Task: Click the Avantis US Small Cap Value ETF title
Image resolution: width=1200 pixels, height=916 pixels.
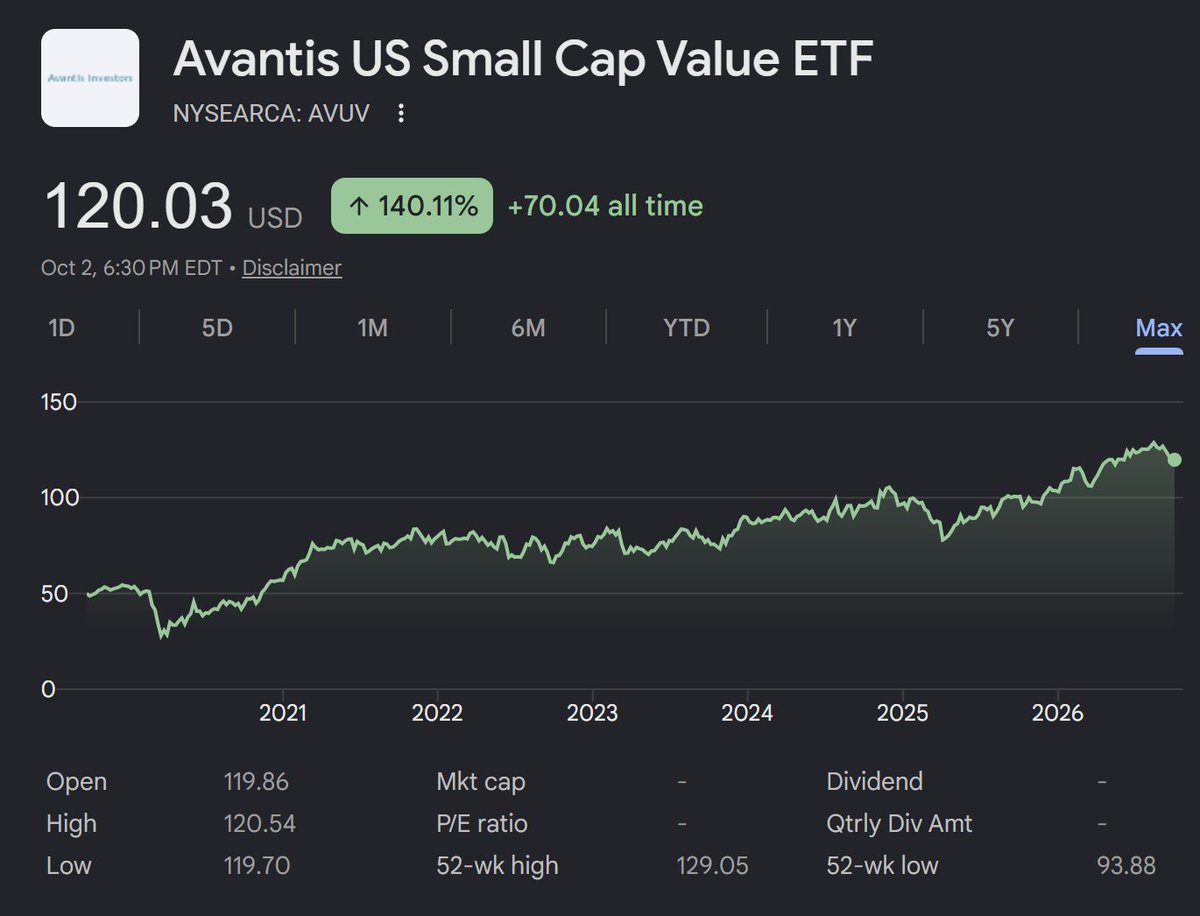Action: [x=523, y=60]
